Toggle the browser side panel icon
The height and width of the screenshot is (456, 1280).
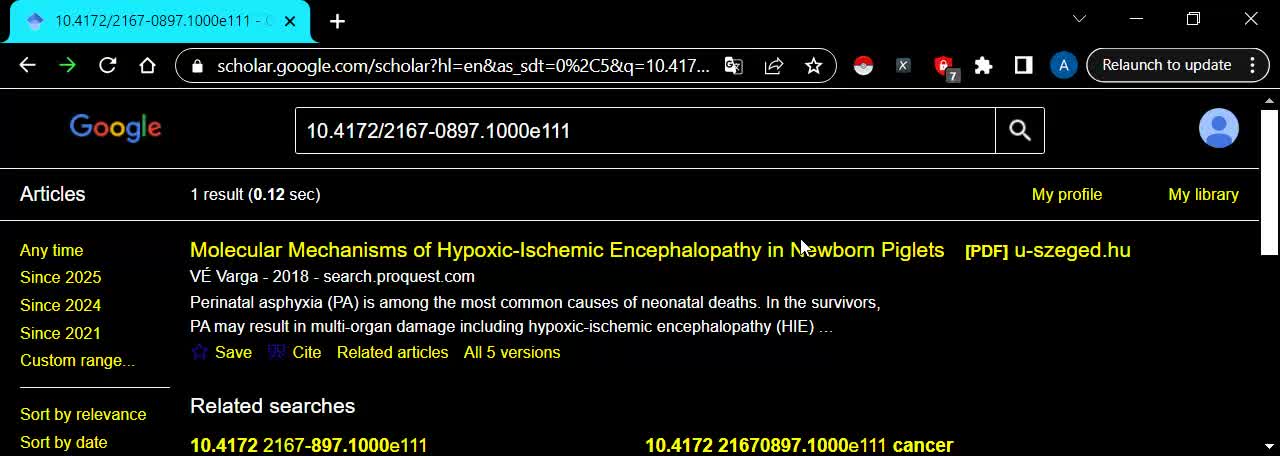click(1023, 66)
